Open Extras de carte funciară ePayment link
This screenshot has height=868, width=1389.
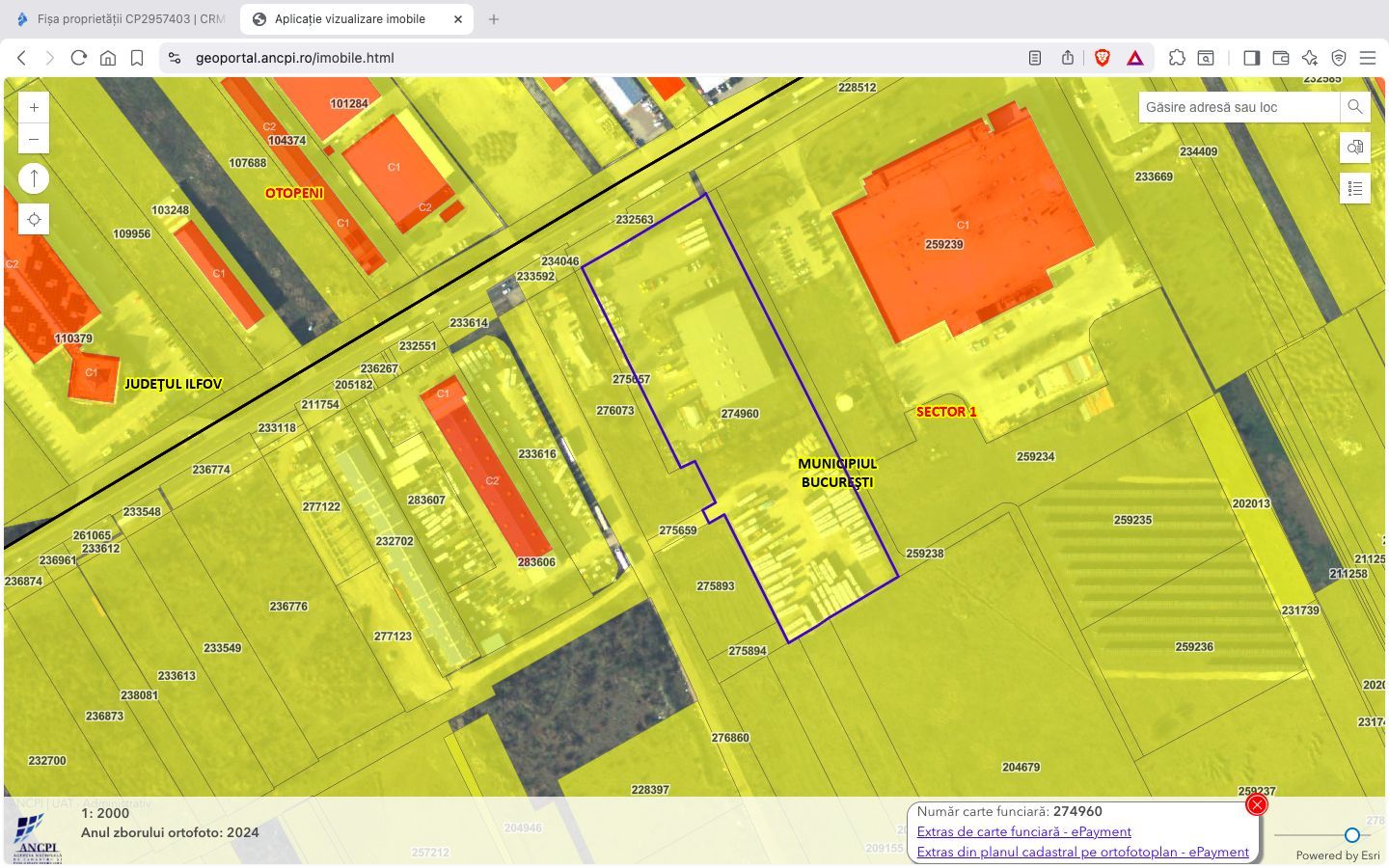click(x=1023, y=831)
